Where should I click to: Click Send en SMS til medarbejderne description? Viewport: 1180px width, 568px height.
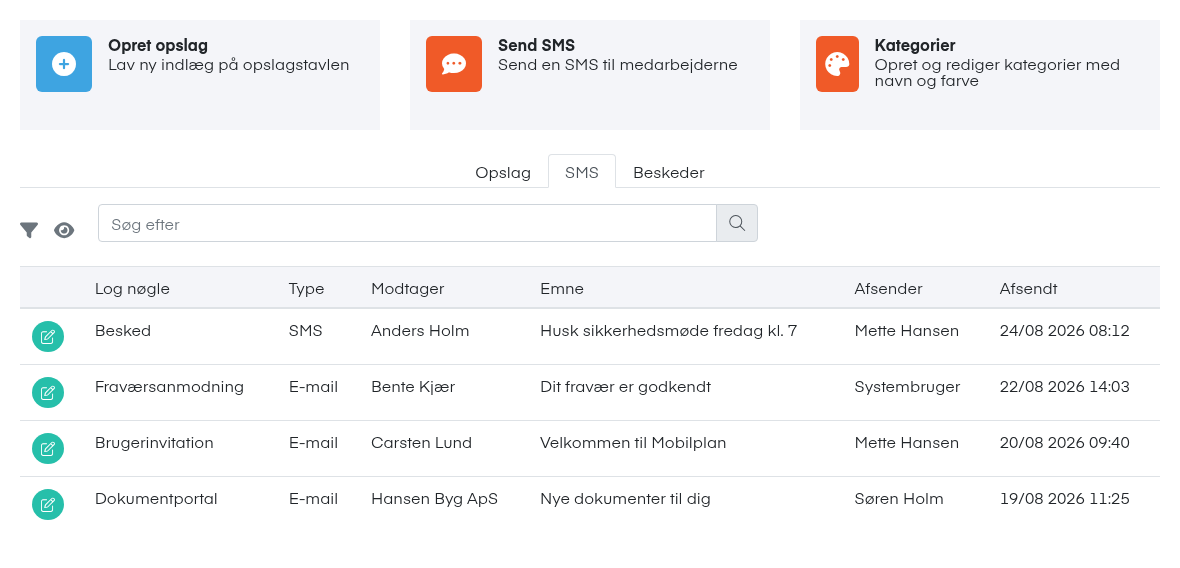[618, 65]
